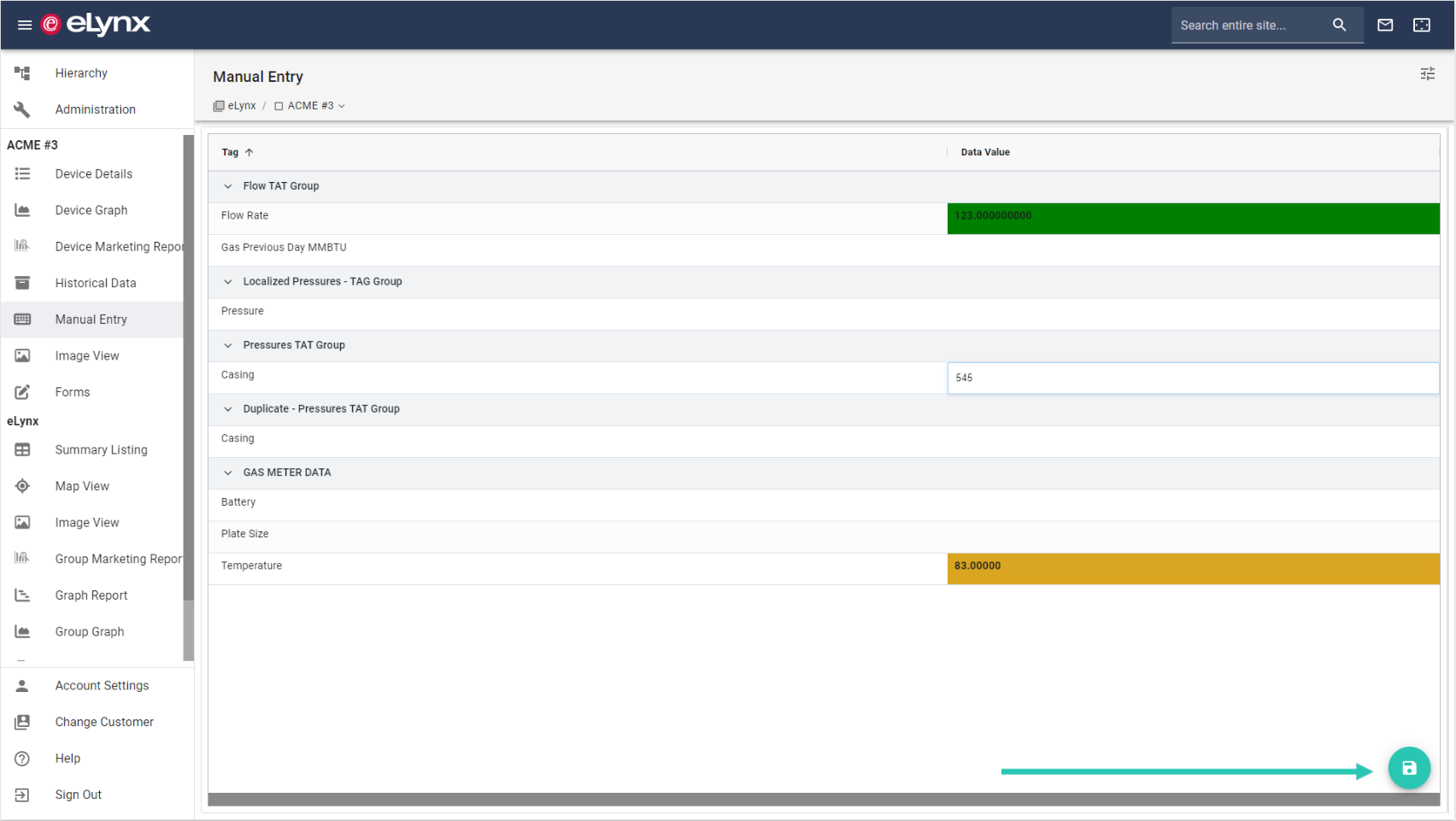Screen dimensions: 1456x821
Task: Click the Historical Data archive icon
Action: (22, 283)
